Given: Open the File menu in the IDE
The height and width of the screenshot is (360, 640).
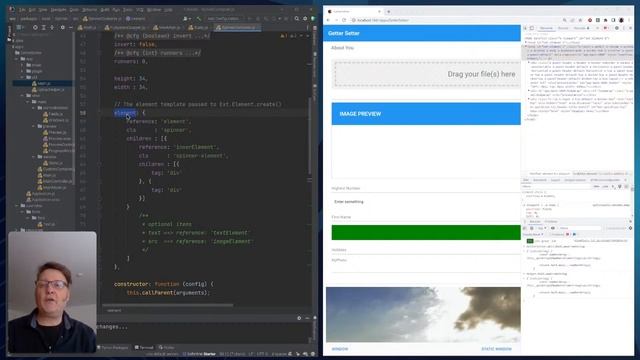Looking at the screenshot, I should 23,9.
